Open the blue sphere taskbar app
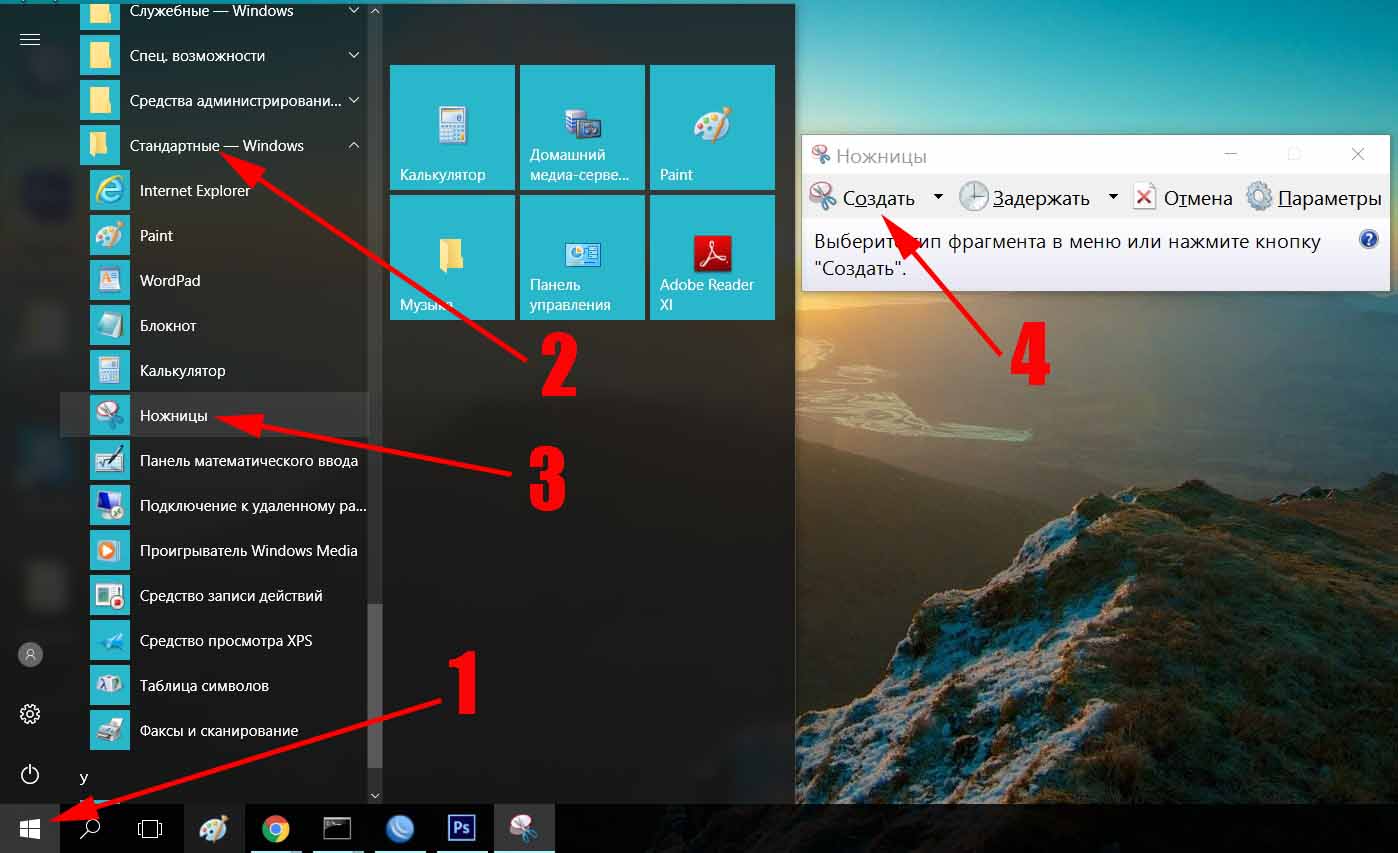This screenshot has width=1398, height=853. [400, 828]
